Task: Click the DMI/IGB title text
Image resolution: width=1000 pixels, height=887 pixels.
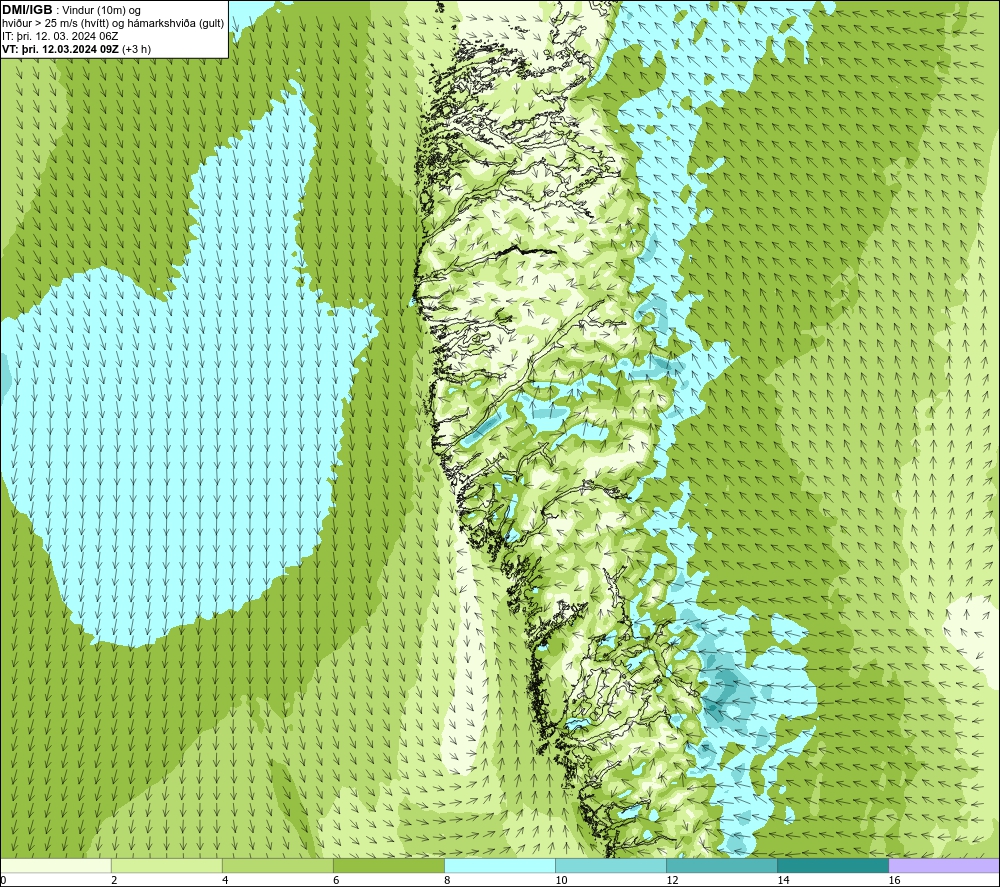Action: pyautogui.click(x=27, y=10)
